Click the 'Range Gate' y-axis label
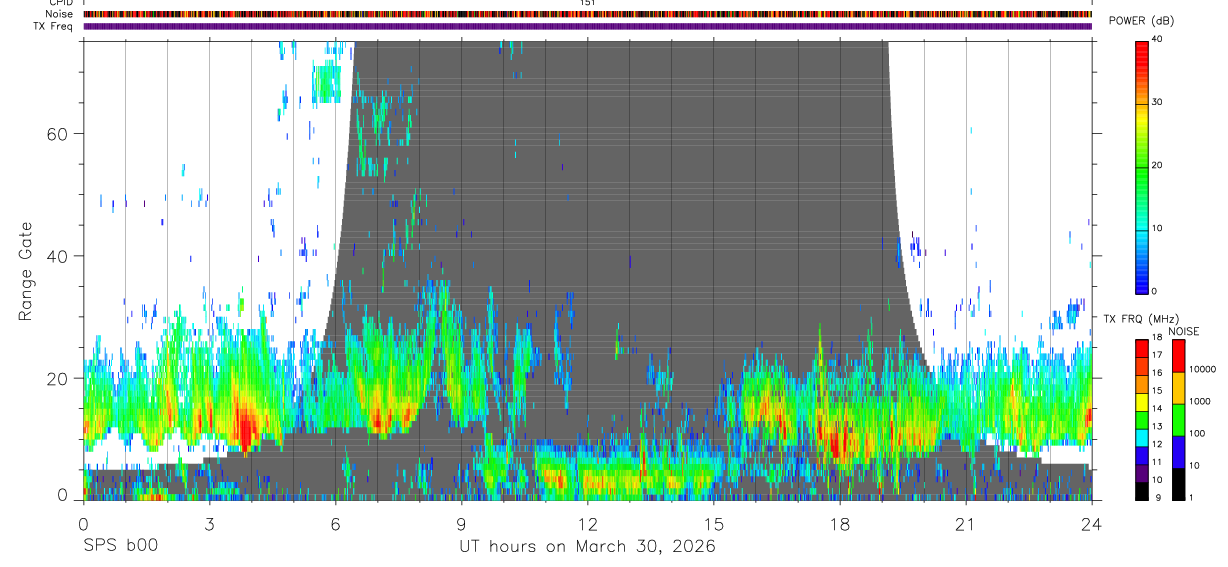The image size is (1228, 567). tap(26, 271)
